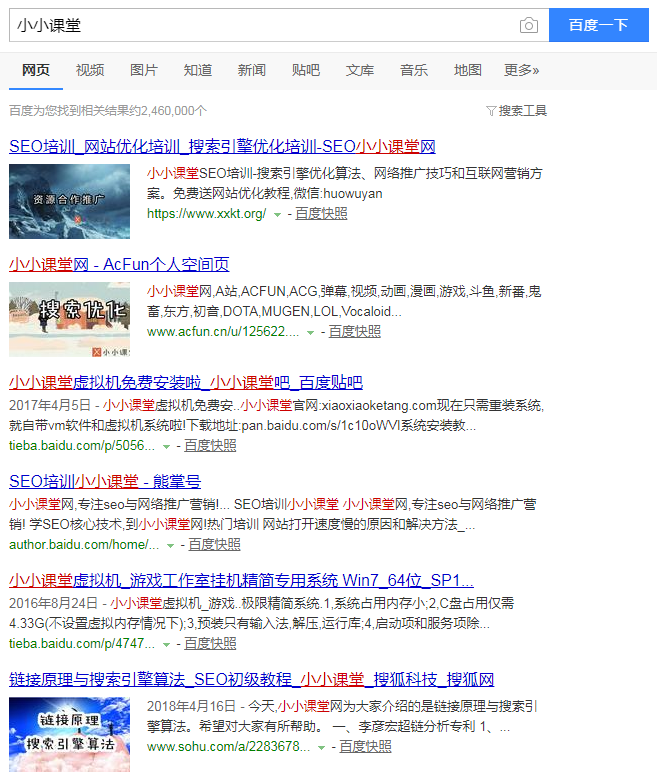
Task: Expand dropdown arrow next to acfun.cn URL
Action: coord(311,333)
